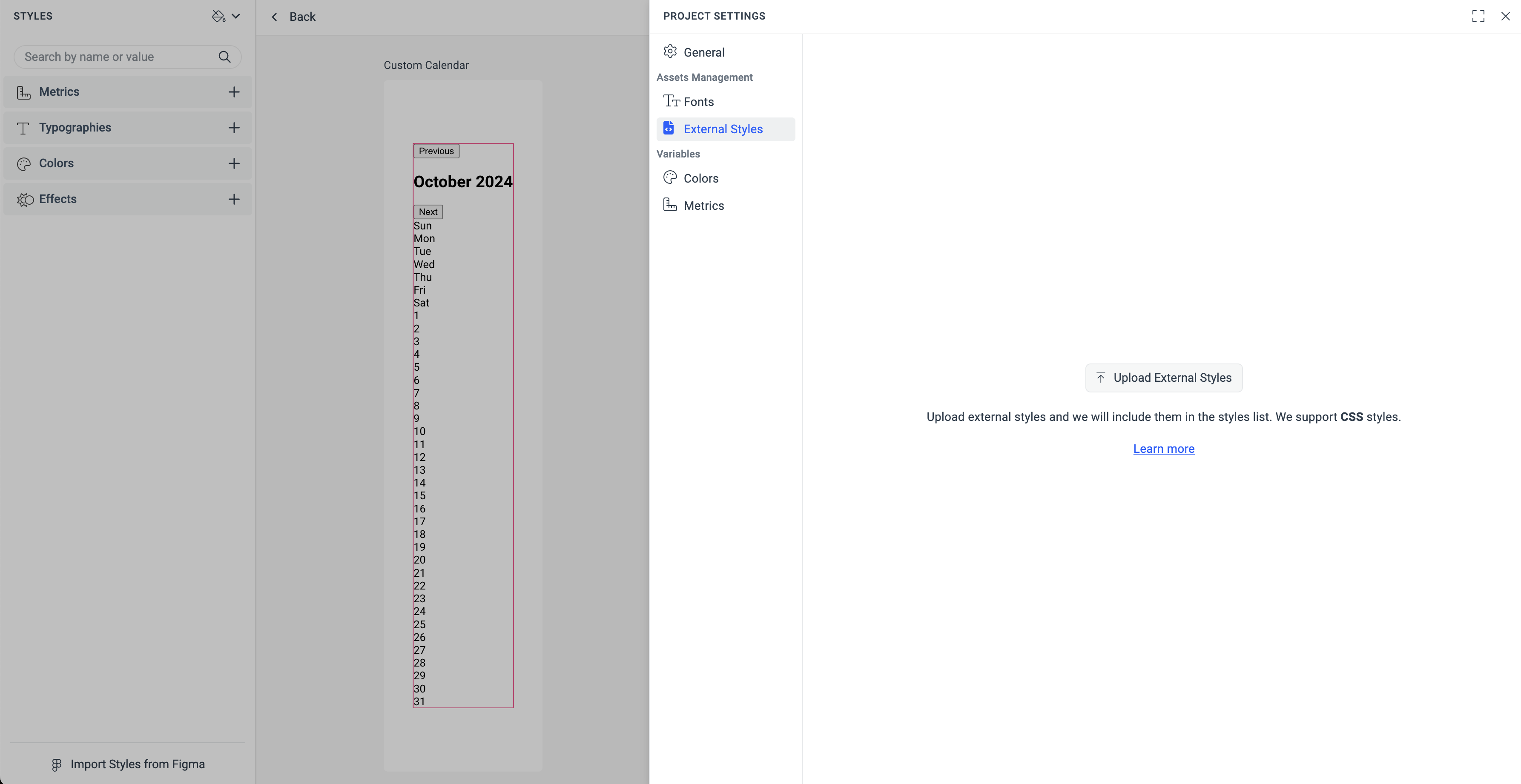1521x784 pixels.
Task: Click the General settings gear icon
Action: (x=670, y=52)
